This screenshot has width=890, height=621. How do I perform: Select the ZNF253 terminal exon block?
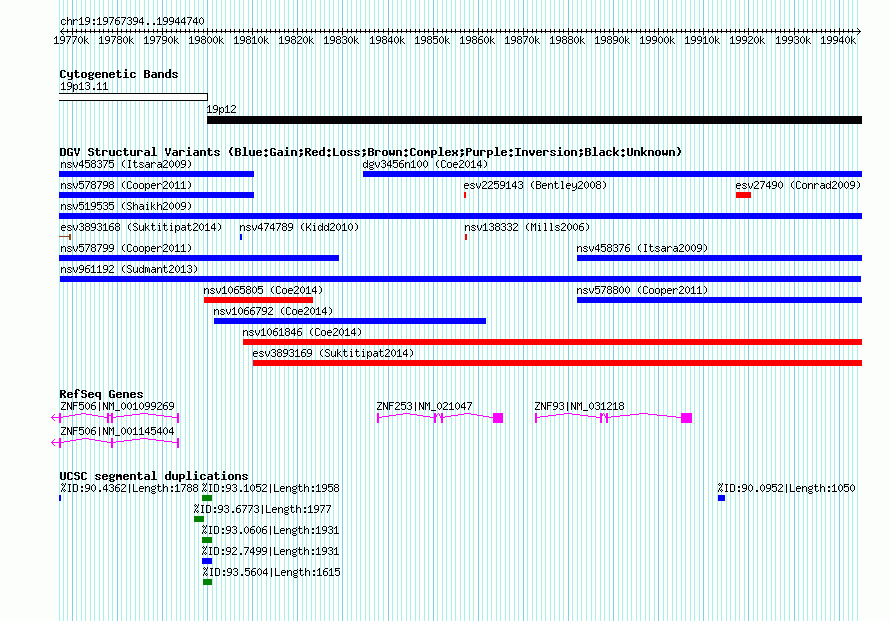pos(498,418)
